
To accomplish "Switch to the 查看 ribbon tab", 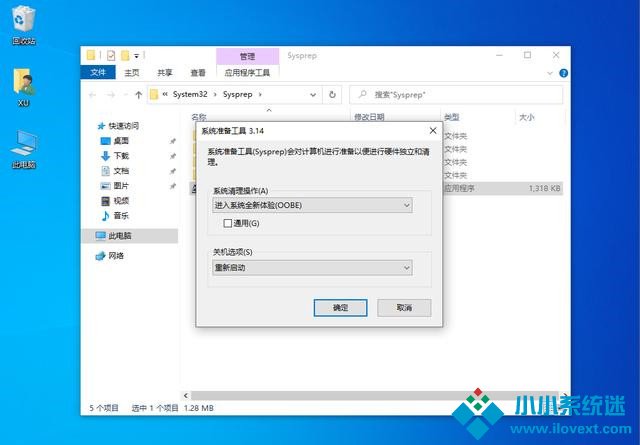I will [x=198, y=73].
